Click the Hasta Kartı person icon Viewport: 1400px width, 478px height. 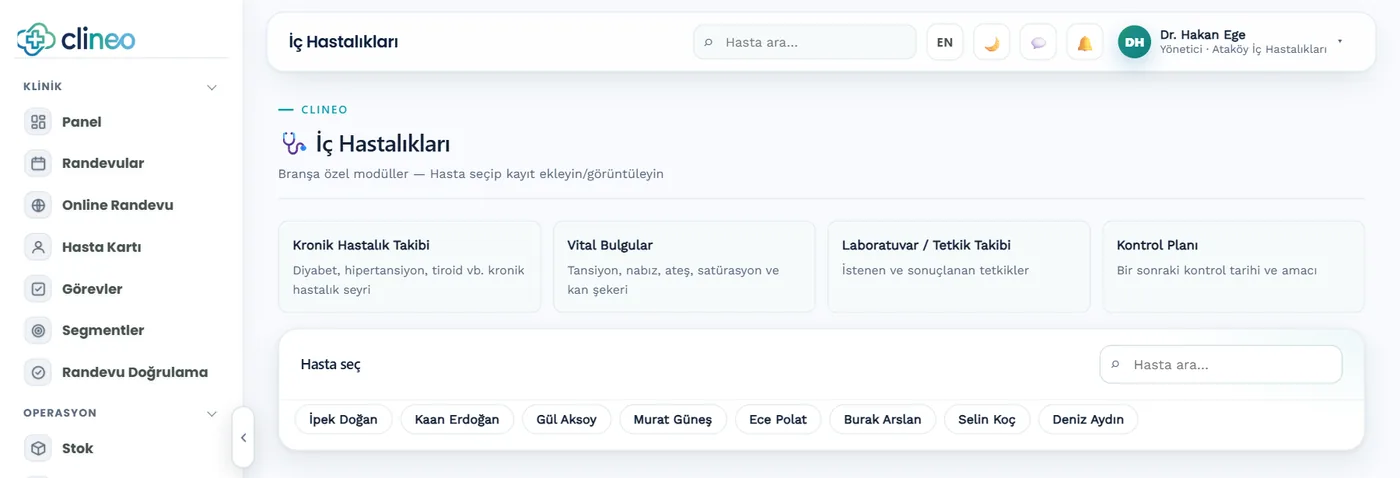[38, 247]
